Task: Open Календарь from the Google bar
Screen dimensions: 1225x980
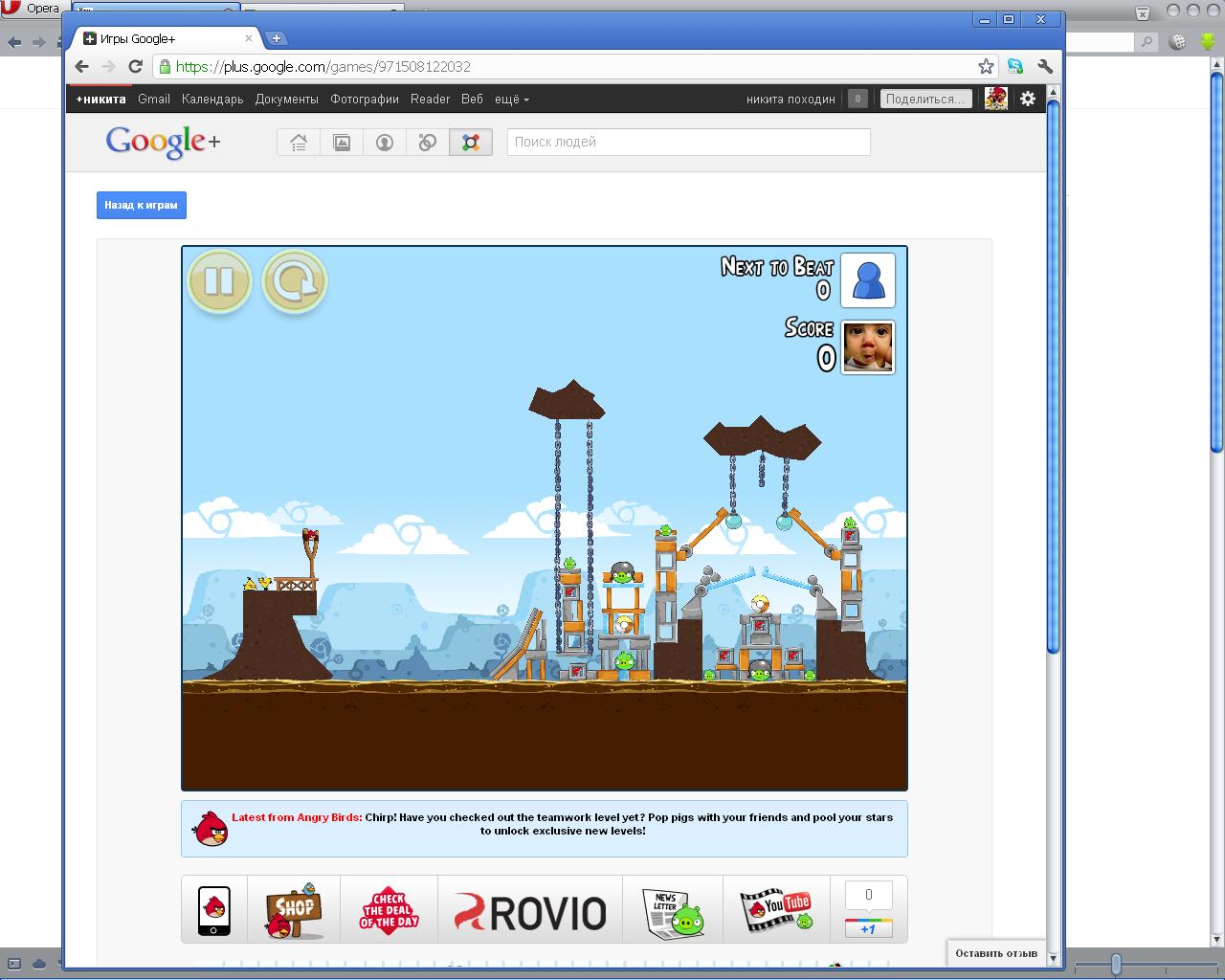Action: (x=212, y=99)
